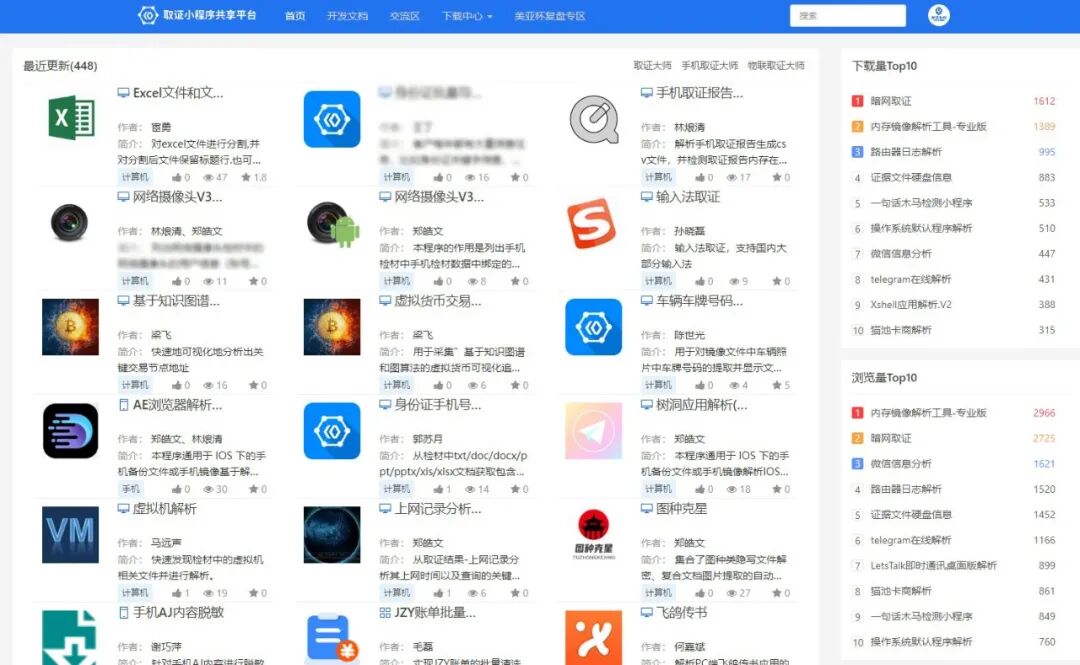Click the 手机 tag on AE浏览器解析 card

[131, 489]
